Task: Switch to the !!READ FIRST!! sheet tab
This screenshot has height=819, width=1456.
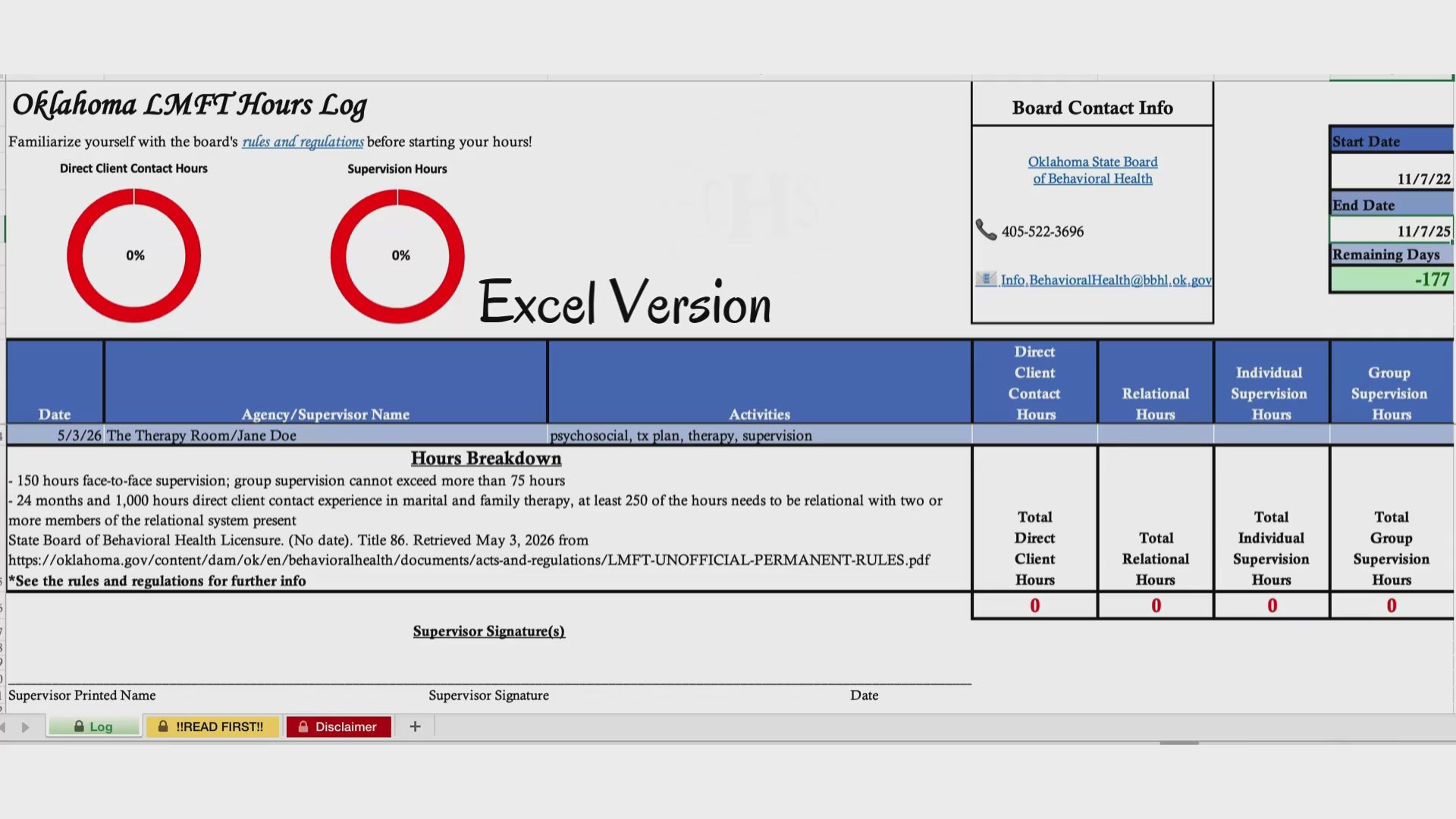Action: pyautogui.click(x=212, y=726)
